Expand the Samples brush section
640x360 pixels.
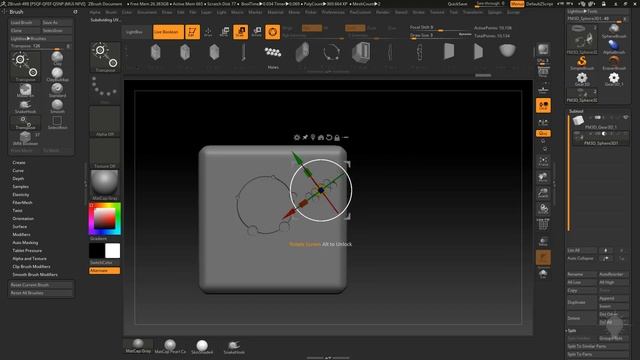(x=20, y=187)
